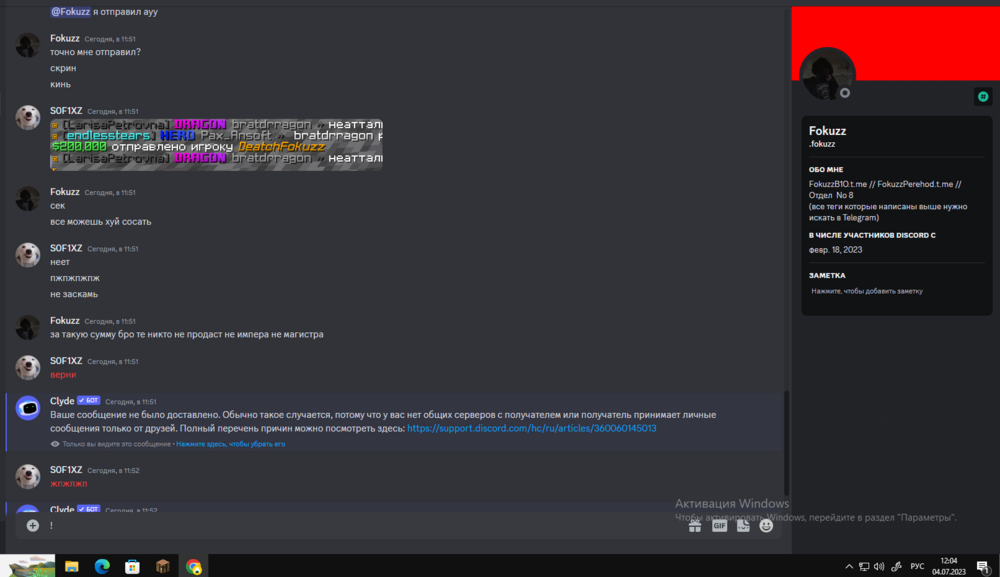This screenshot has width=1000, height=577.
Task: Click the chat scrollbar thumb
Action: point(786,443)
